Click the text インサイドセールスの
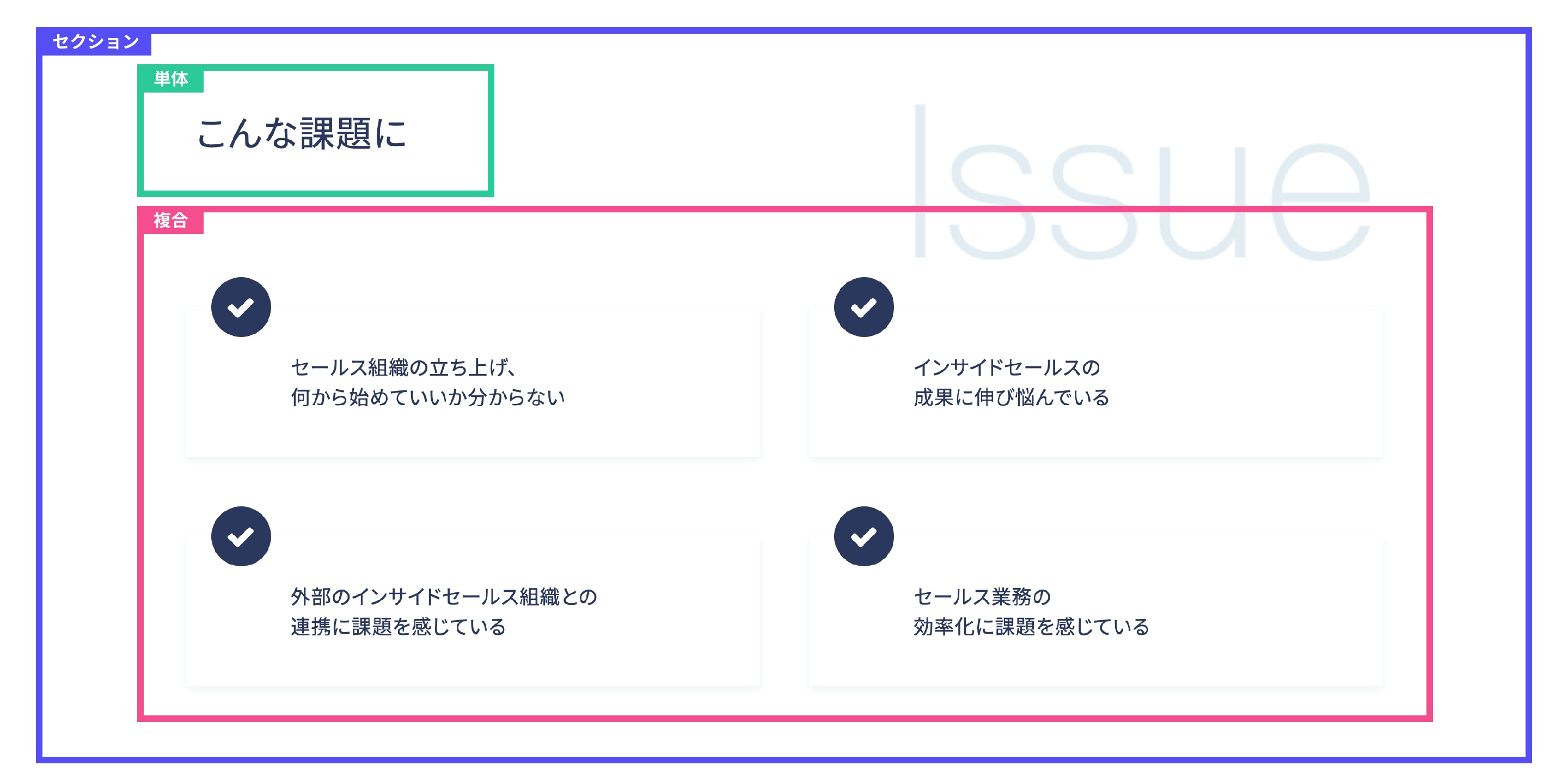This screenshot has height=784, width=1568. pos(1007,367)
